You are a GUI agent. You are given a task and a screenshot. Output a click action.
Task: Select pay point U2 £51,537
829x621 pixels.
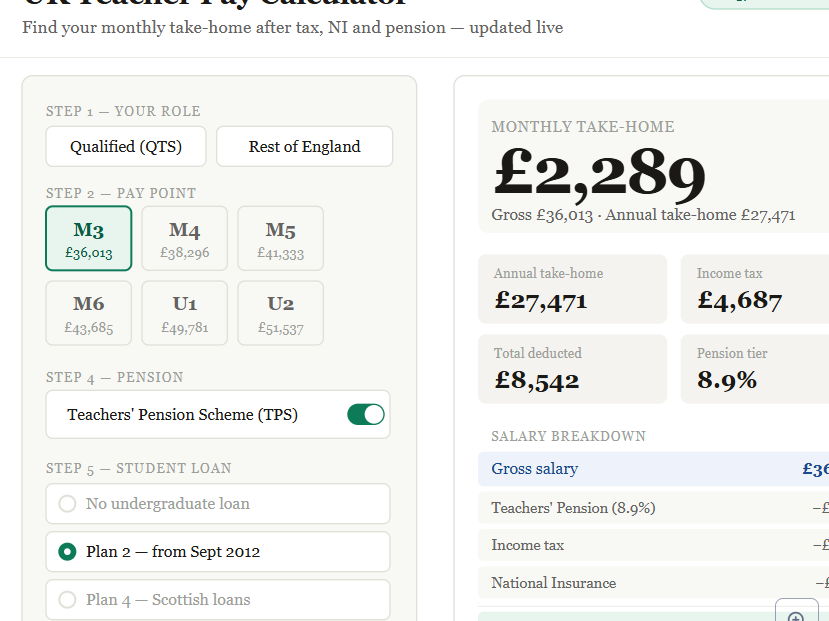pyautogui.click(x=280, y=312)
